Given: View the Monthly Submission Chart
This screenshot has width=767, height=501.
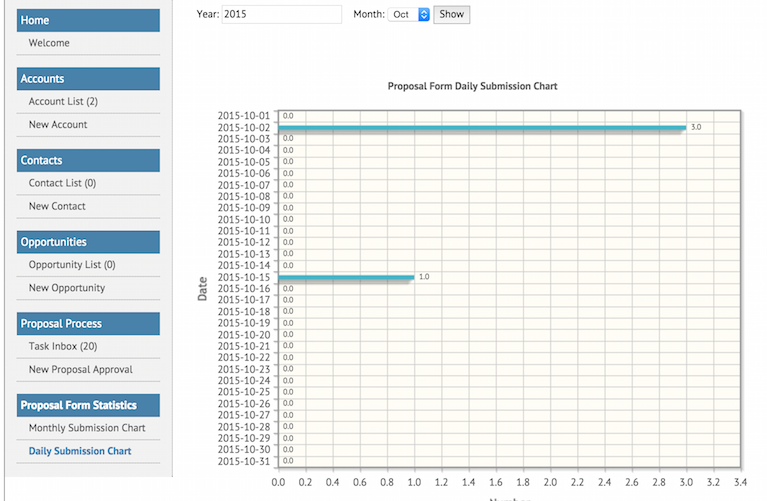Looking at the screenshot, I should [x=87, y=428].
